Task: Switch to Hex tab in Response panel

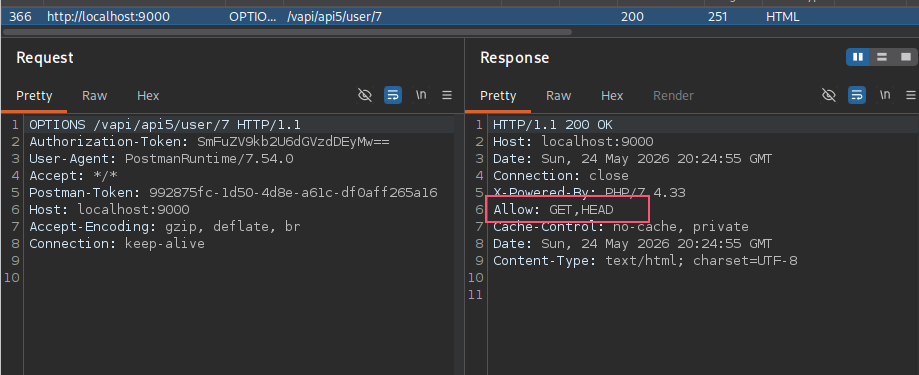Action: coord(612,96)
